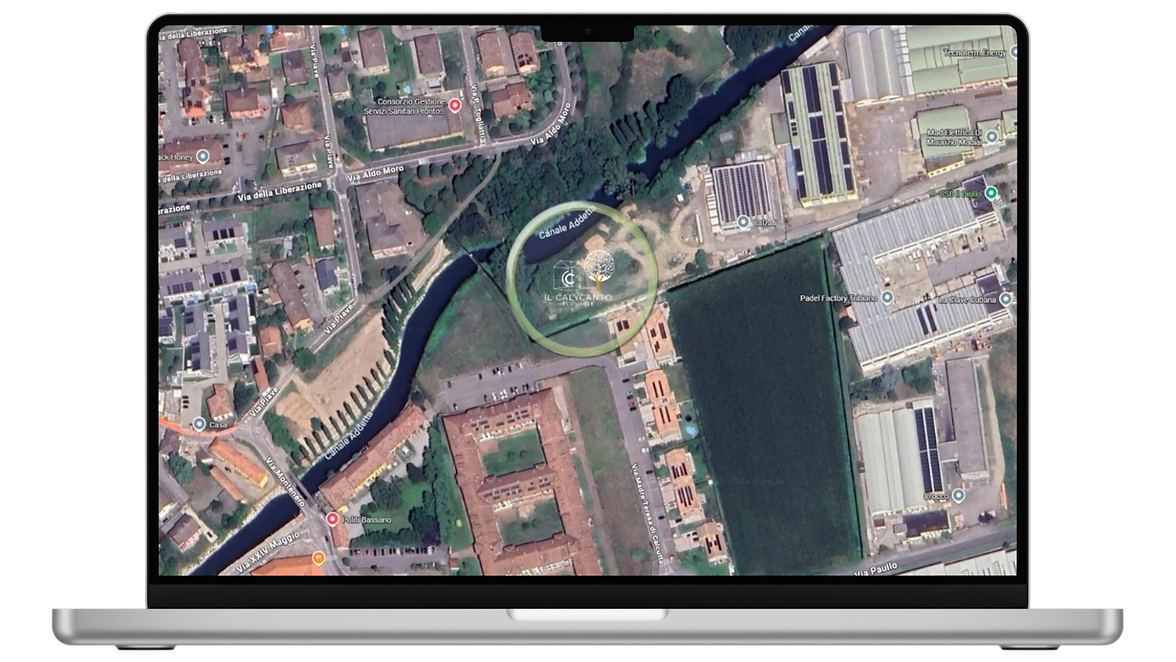Image resolution: width=1176 pixels, height=662 pixels.
Task: Click the Via Madre Teresa di Calcutta label
Action: [647, 514]
